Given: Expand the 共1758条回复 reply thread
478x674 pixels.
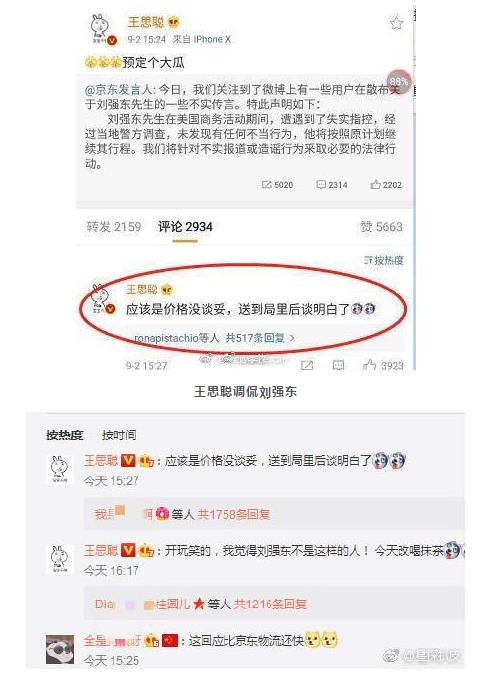Looking at the screenshot, I should click(x=234, y=514).
